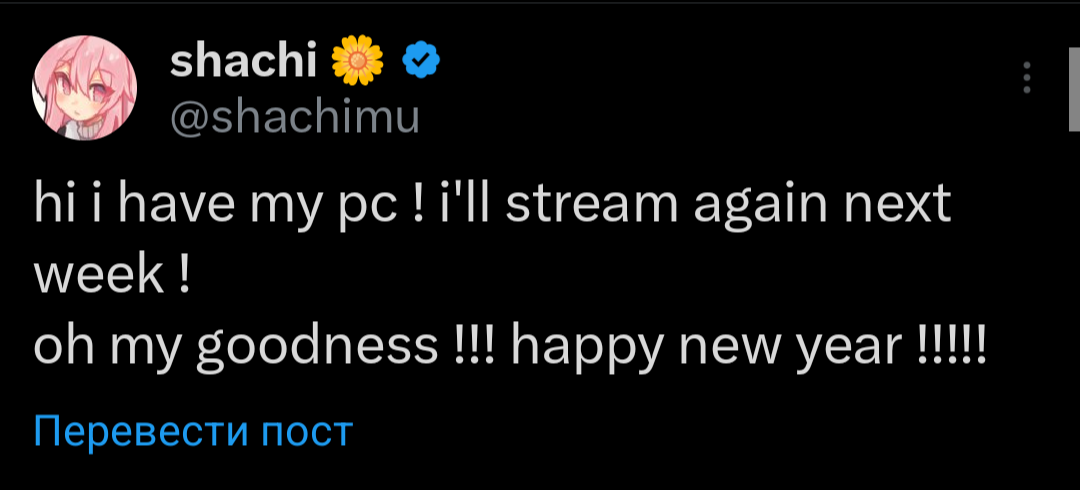The image size is (1080, 490).
Task: Click the scrollbar thumb at right edge
Action: pos(1072,90)
